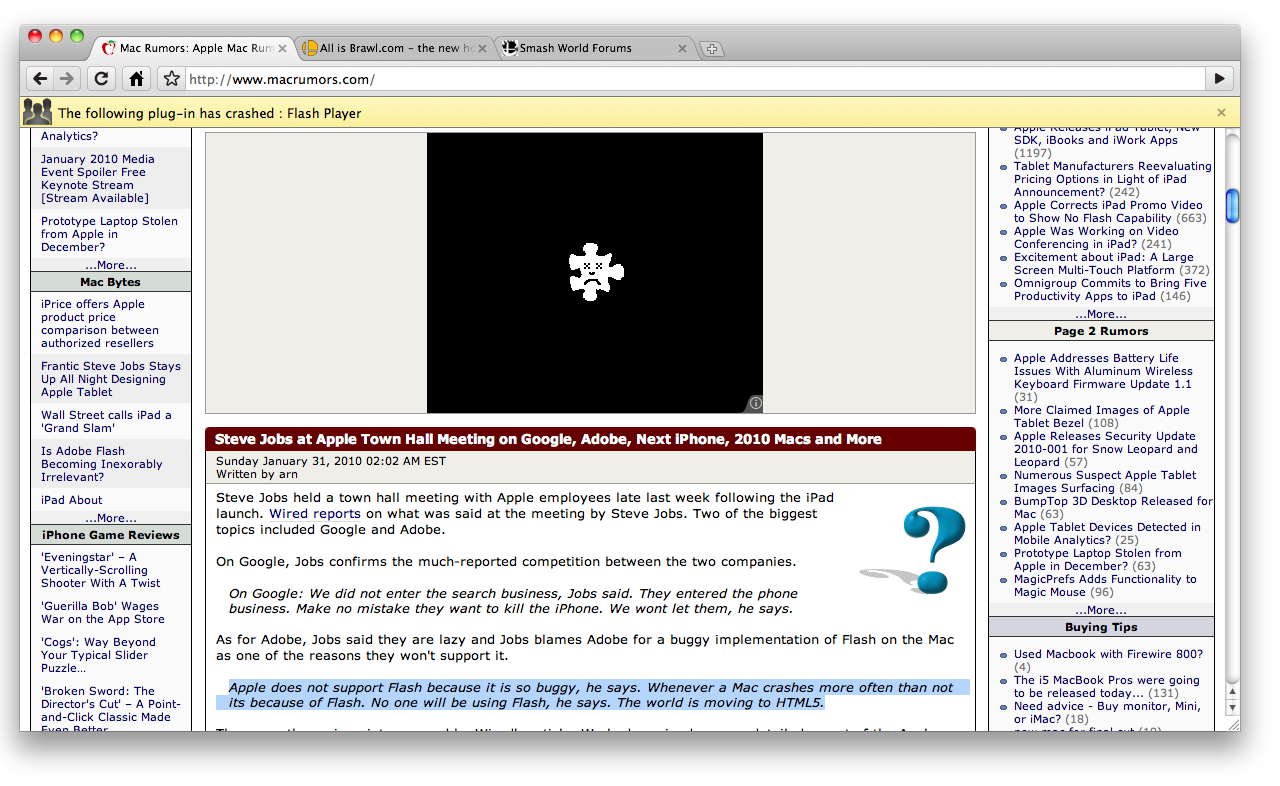This screenshot has height=786, width=1280.
Task: Click the Mac Bytes section header
Action: coord(110,282)
